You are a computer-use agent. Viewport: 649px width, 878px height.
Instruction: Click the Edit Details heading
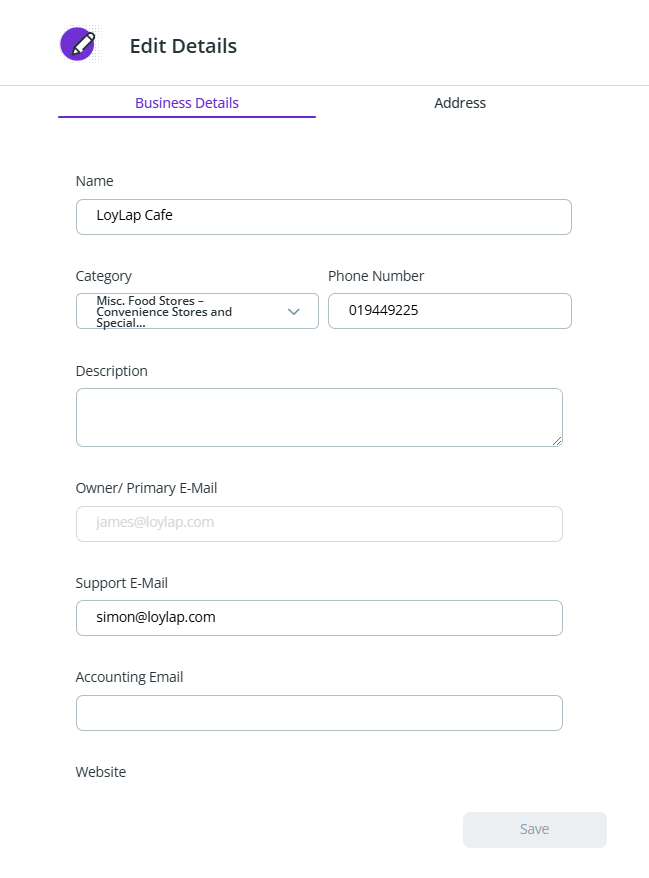click(183, 46)
